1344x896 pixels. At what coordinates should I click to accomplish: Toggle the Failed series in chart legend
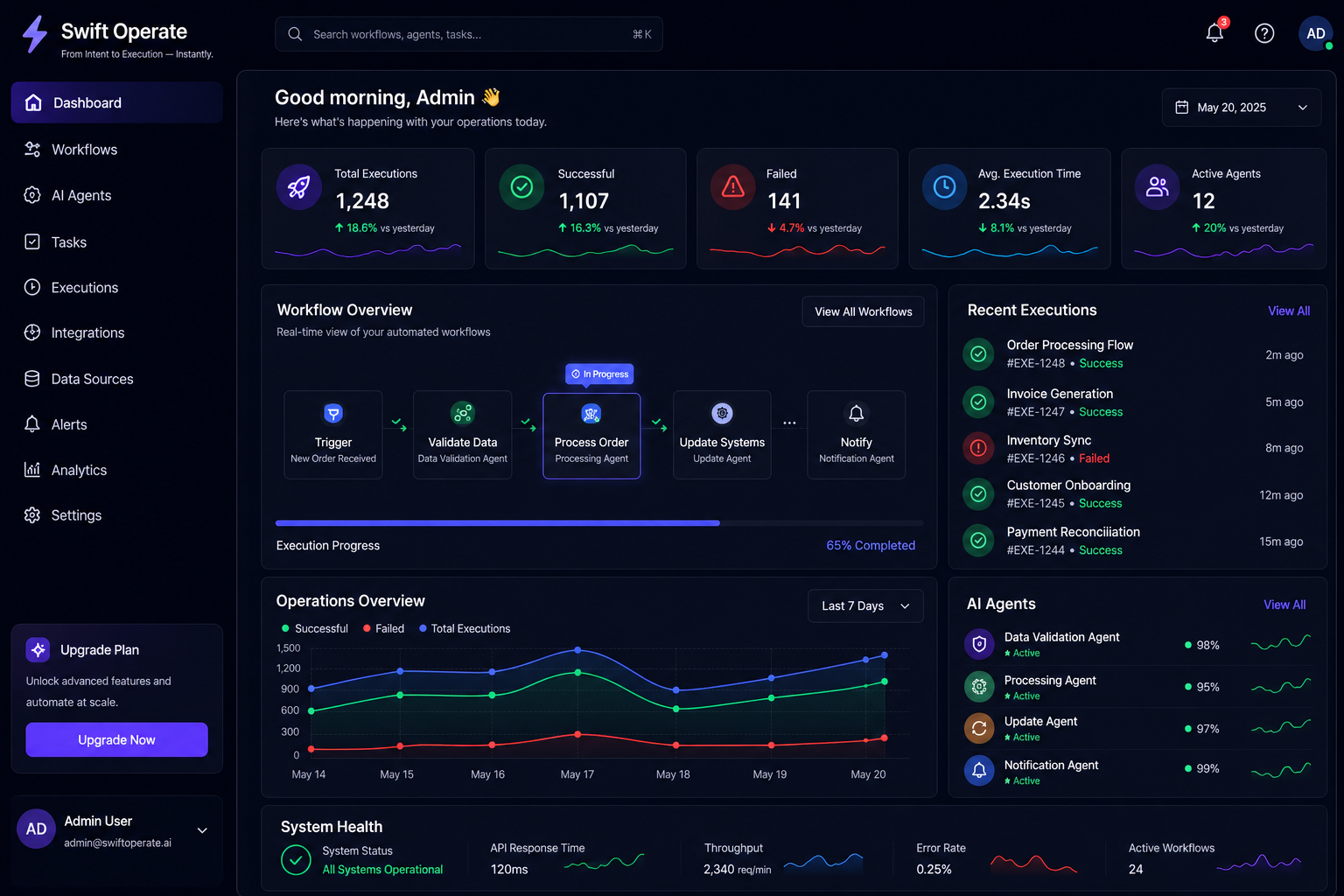pos(384,628)
